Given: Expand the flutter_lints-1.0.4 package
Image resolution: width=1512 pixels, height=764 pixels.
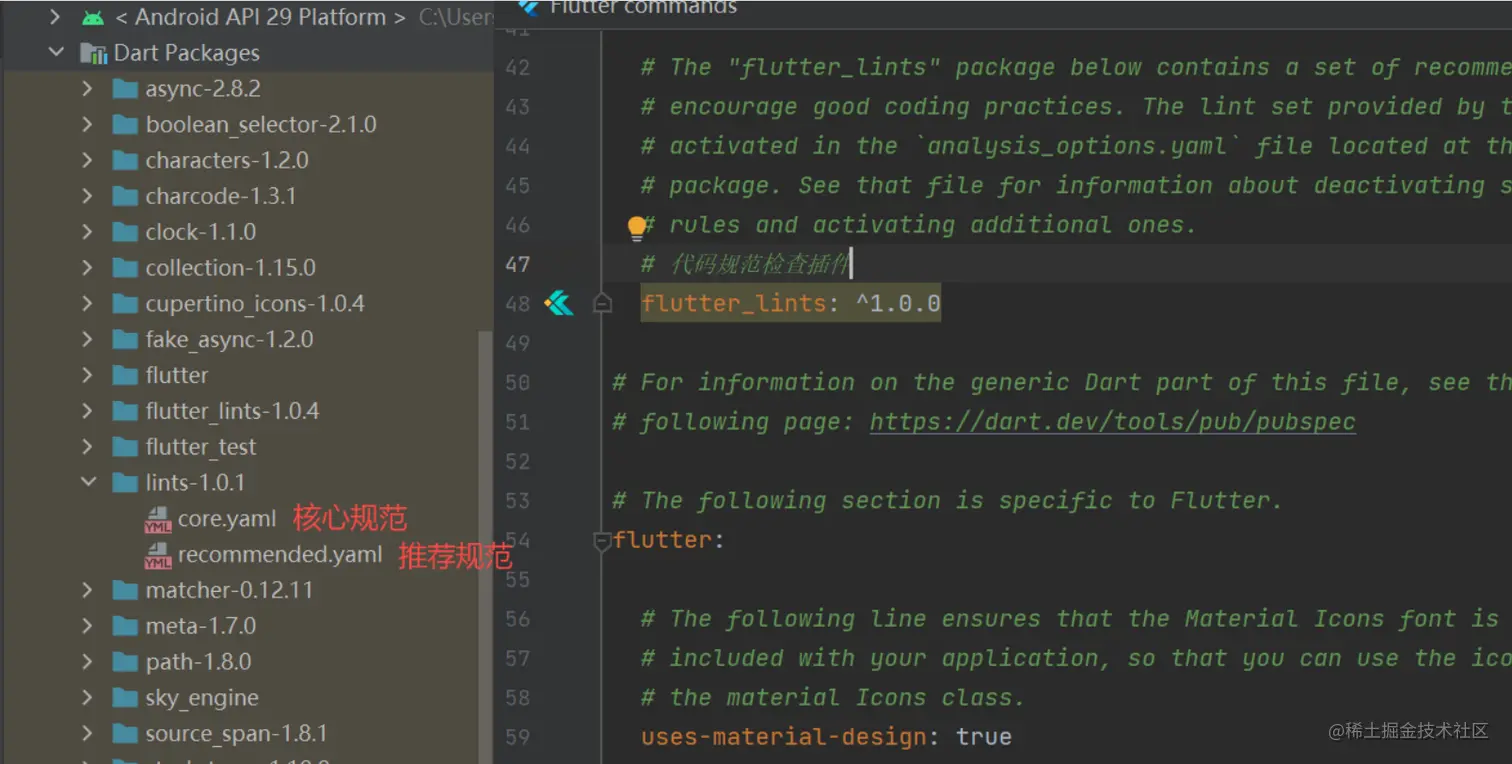Looking at the screenshot, I should coord(88,411).
